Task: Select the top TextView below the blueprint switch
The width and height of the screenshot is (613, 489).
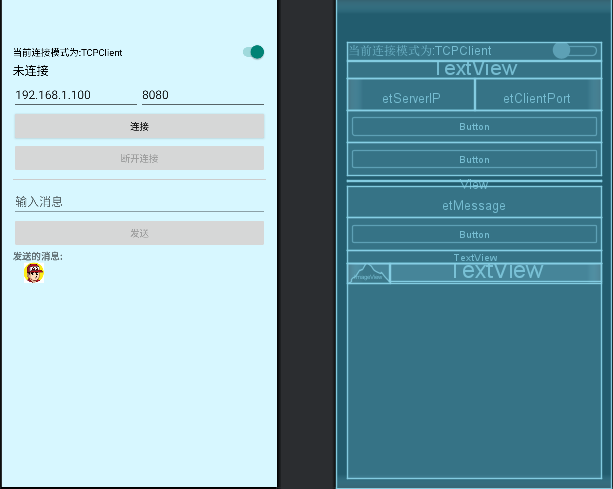Action: pos(474,70)
